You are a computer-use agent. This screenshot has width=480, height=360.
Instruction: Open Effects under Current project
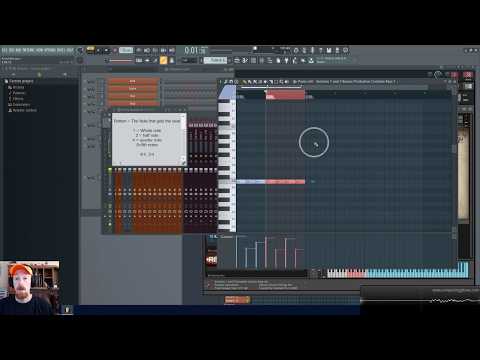click(16, 99)
